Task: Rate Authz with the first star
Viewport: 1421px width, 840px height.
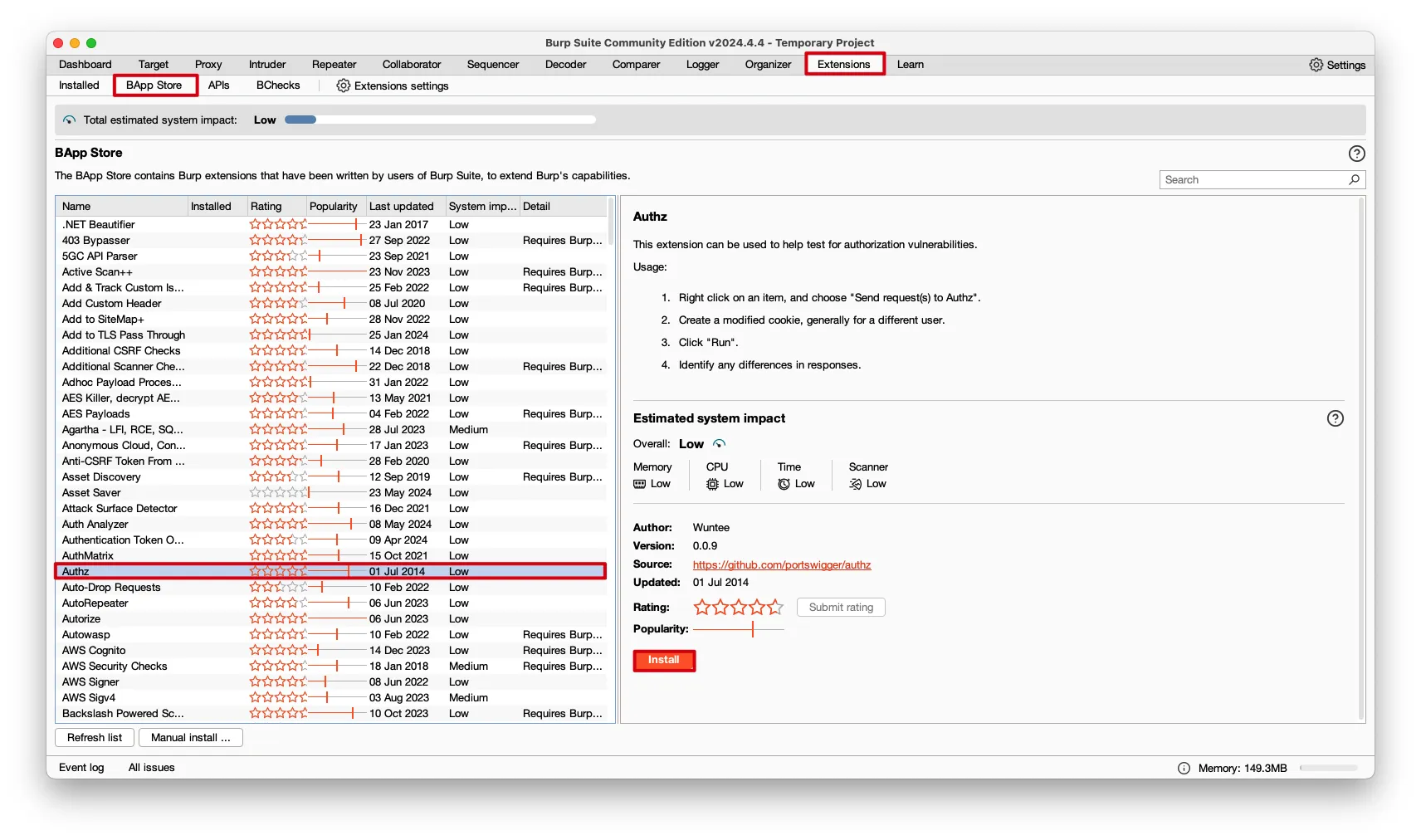Action: pyautogui.click(x=702, y=608)
